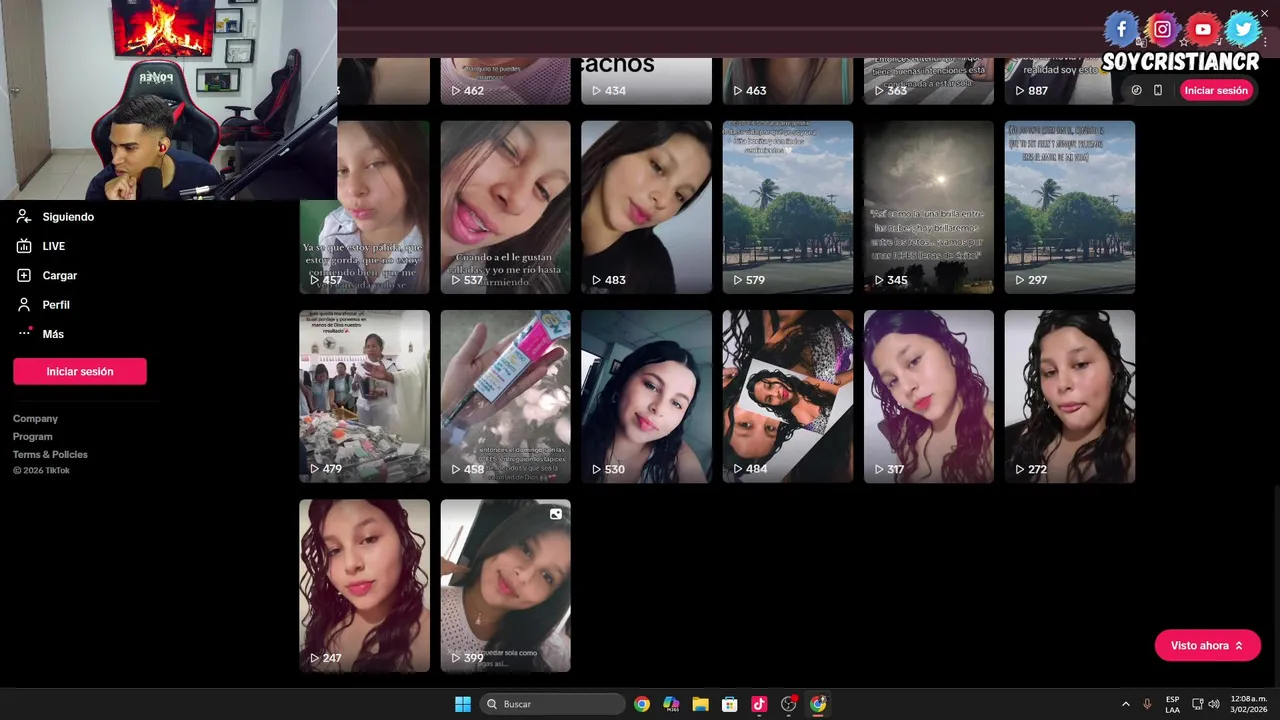Screen dimensions: 1280x720
Task: Open the photo collage video with 484 views
Action: 788,397
